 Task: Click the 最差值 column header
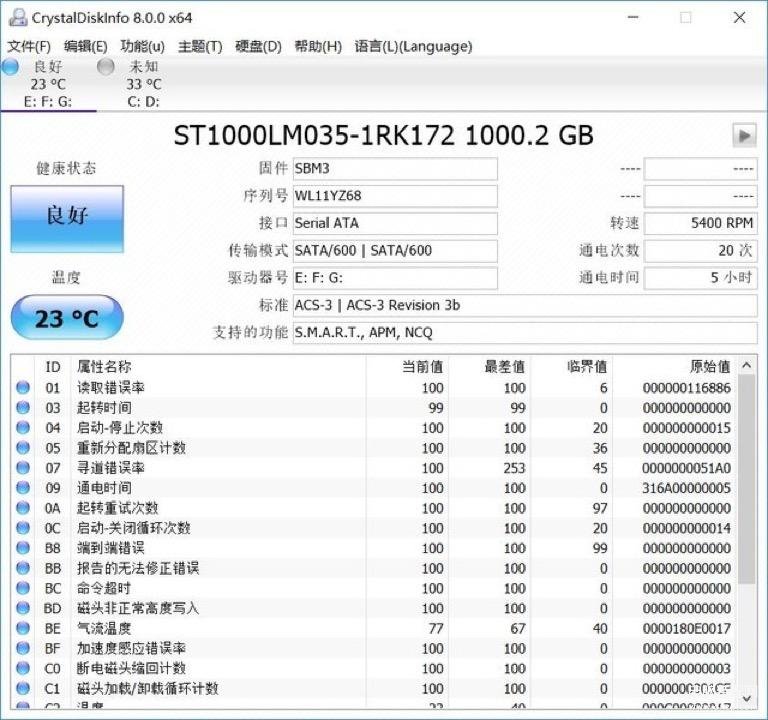coord(490,367)
